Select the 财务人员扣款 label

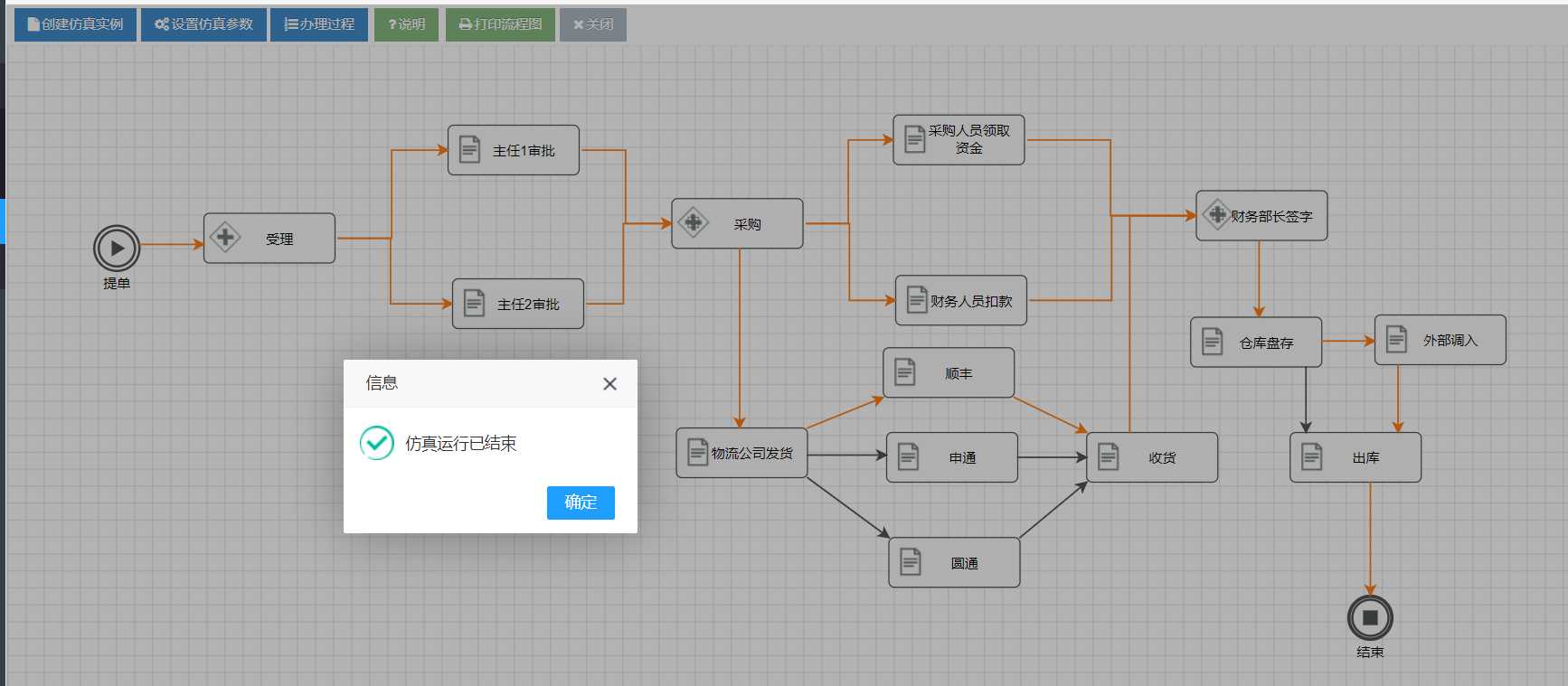971,301
